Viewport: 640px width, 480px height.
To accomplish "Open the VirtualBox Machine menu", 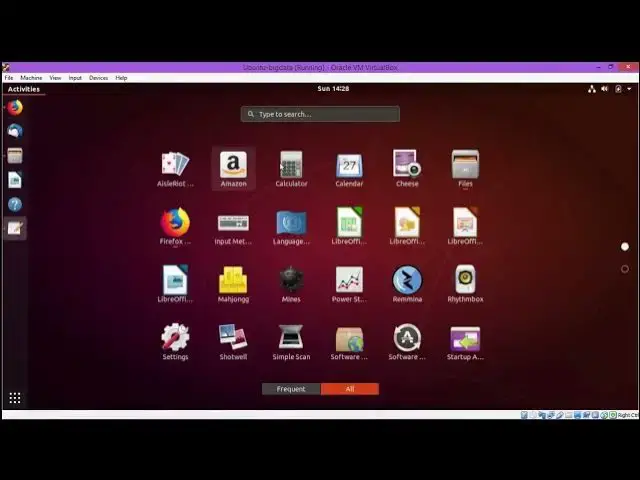I will pos(31,78).
